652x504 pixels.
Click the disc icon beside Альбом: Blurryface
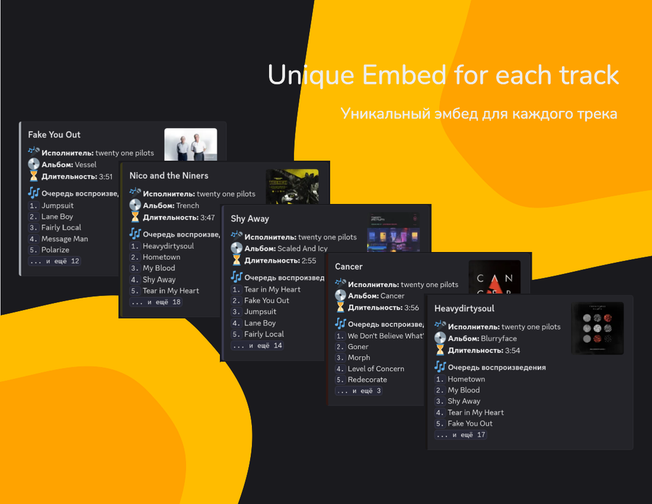[x=440, y=338]
